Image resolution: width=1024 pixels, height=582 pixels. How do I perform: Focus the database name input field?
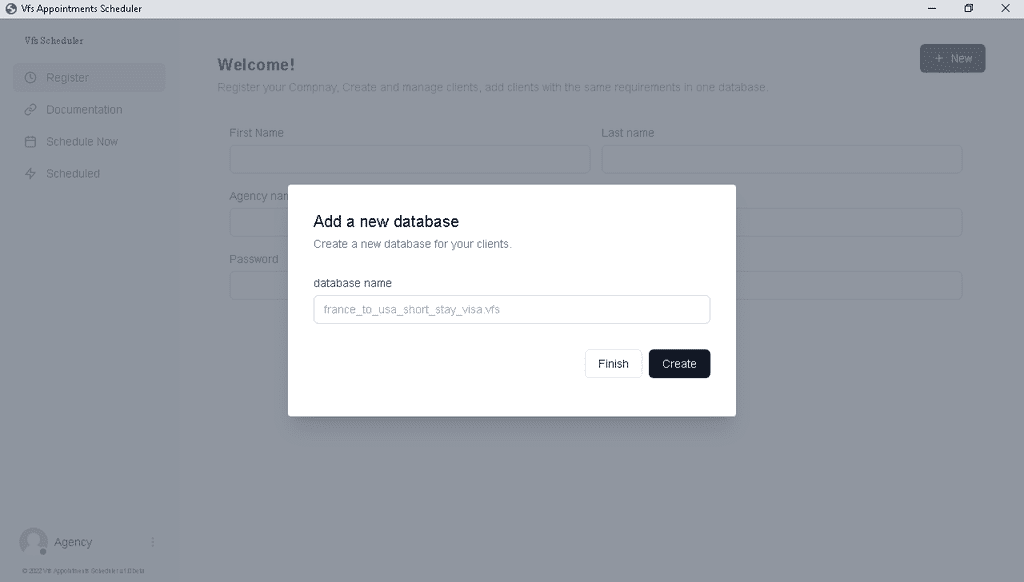click(x=511, y=310)
